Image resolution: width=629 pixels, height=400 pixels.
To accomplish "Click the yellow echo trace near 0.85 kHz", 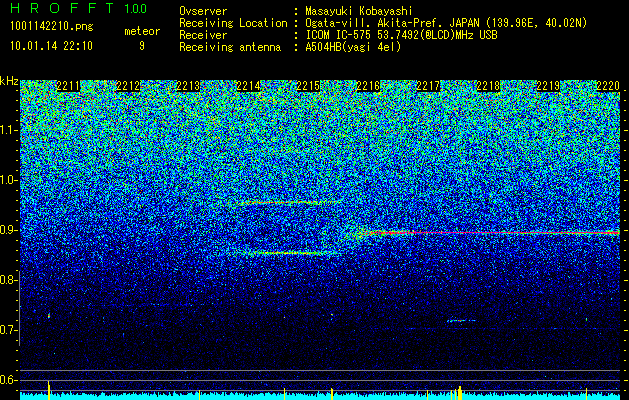I will (x=287, y=253).
